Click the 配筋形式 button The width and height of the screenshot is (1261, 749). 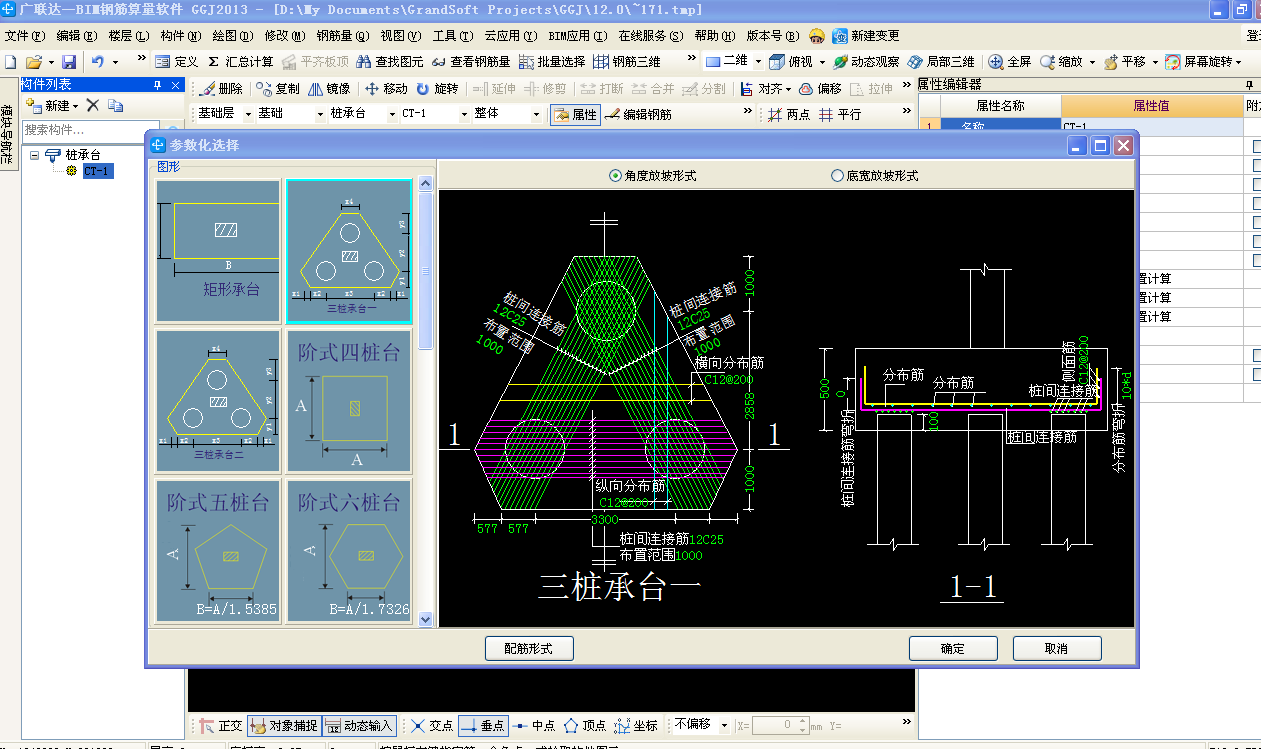coord(530,648)
